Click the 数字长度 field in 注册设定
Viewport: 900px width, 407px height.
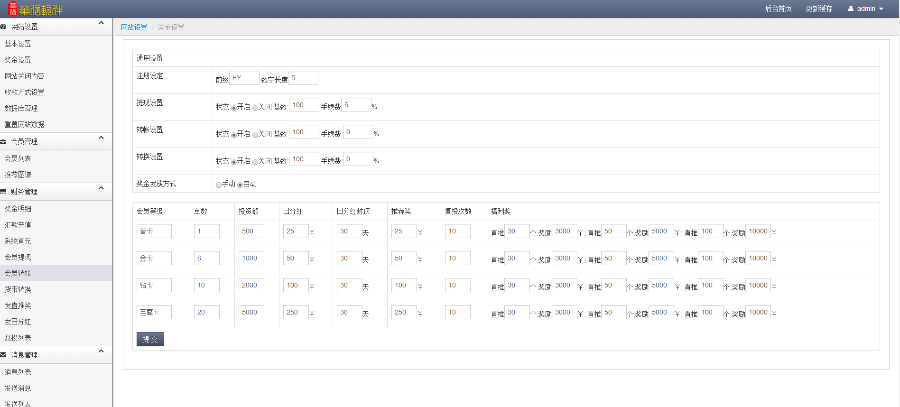tap(303, 78)
